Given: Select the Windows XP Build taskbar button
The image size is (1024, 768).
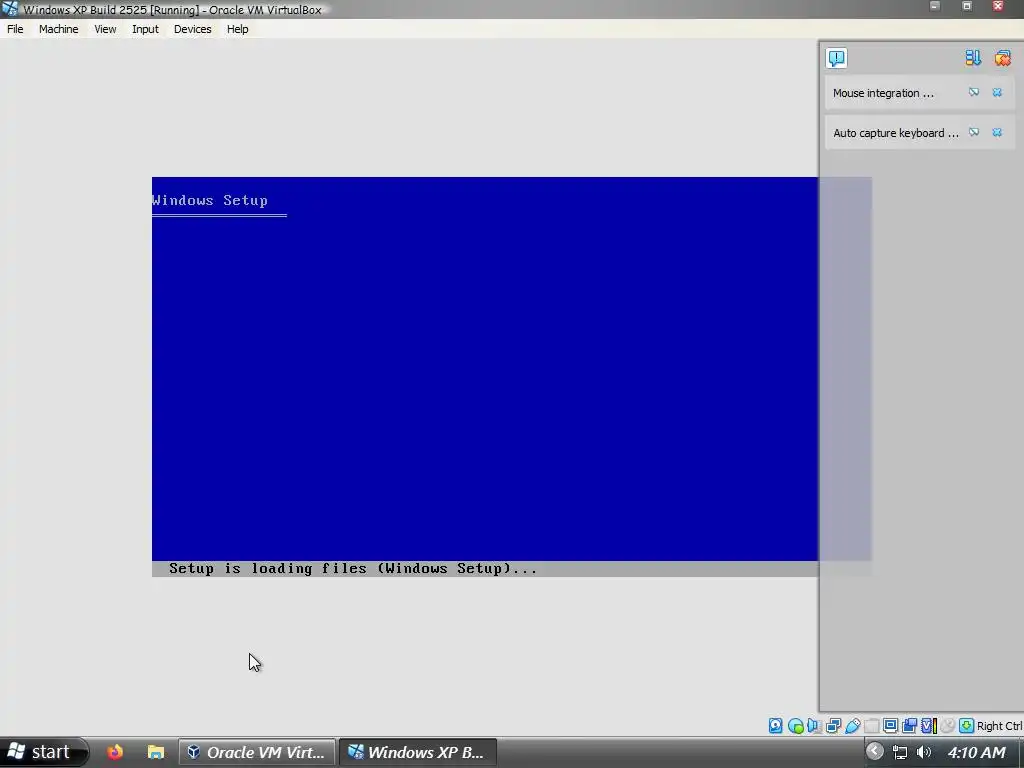Looking at the screenshot, I should (x=418, y=752).
